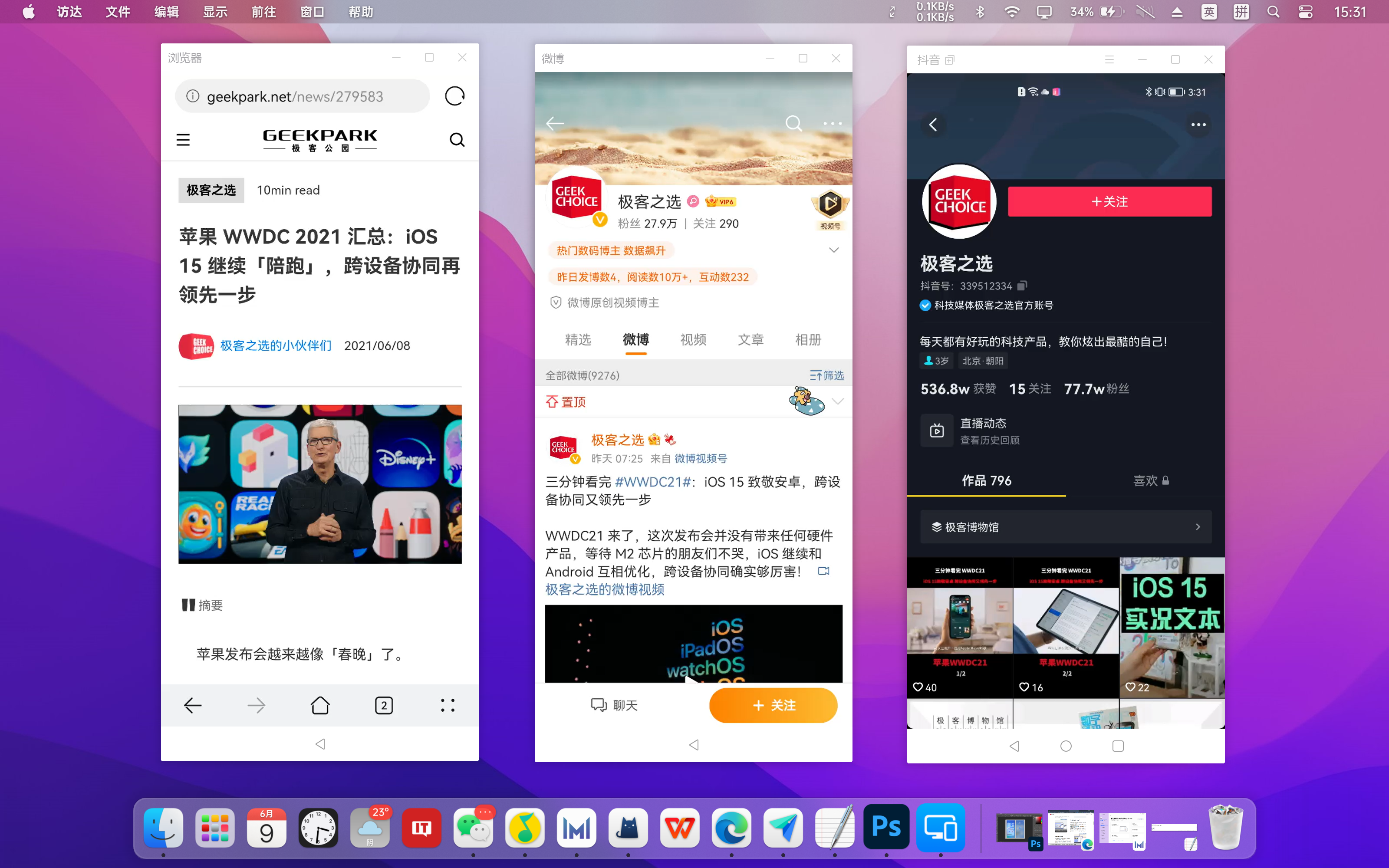Open the 极客之选的微博视频 link
This screenshot has width=1389, height=868.
[x=605, y=589]
